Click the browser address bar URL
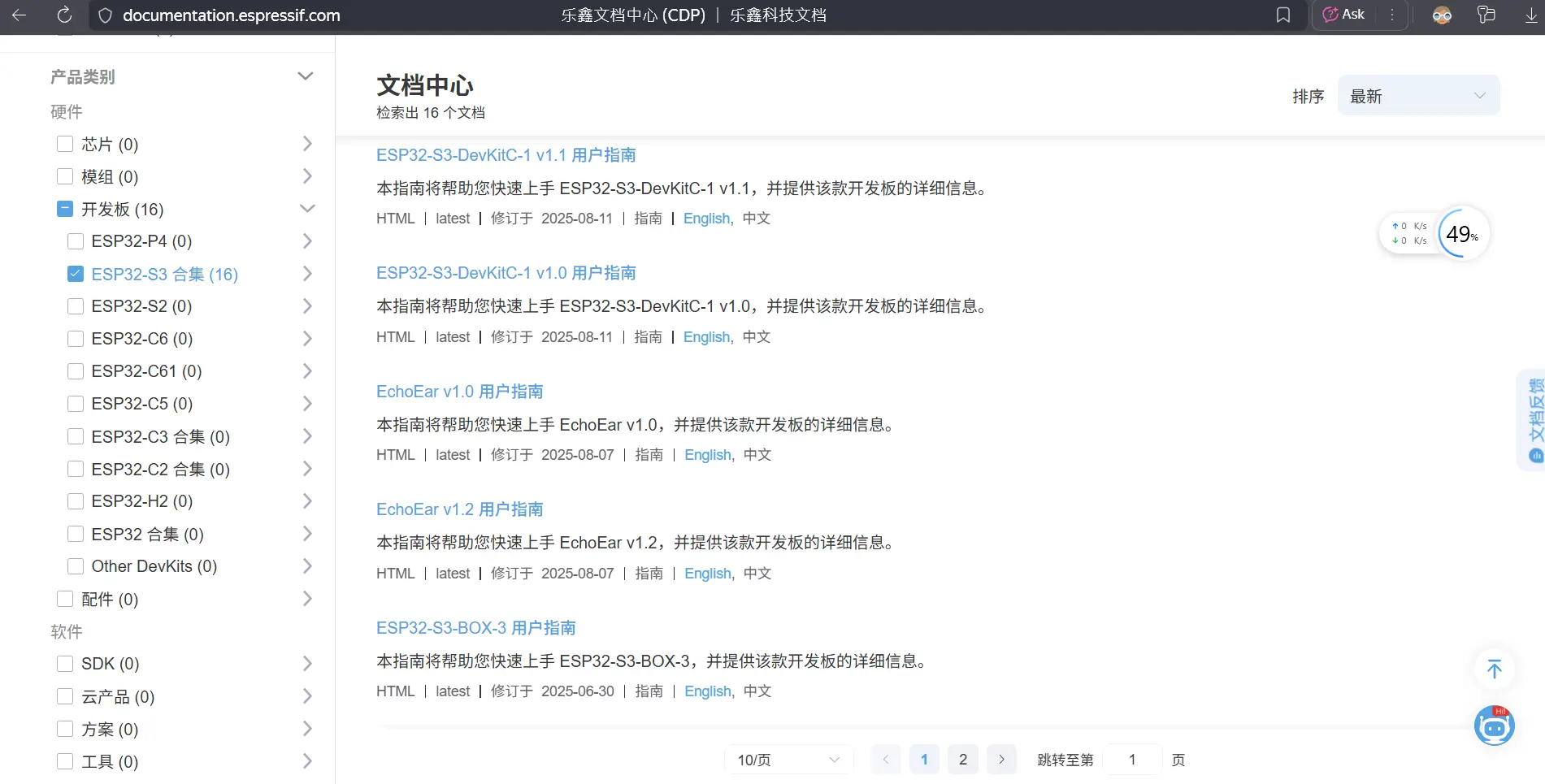The height and width of the screenshot is (784, 1545). coord(232,15)
